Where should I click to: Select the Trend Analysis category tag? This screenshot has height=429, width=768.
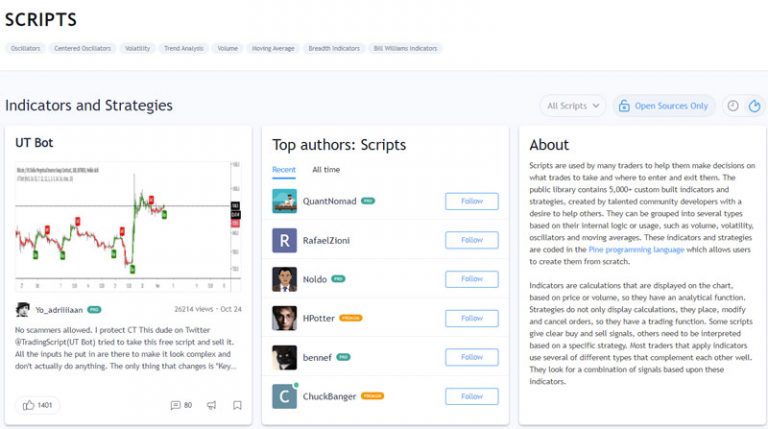184,48
